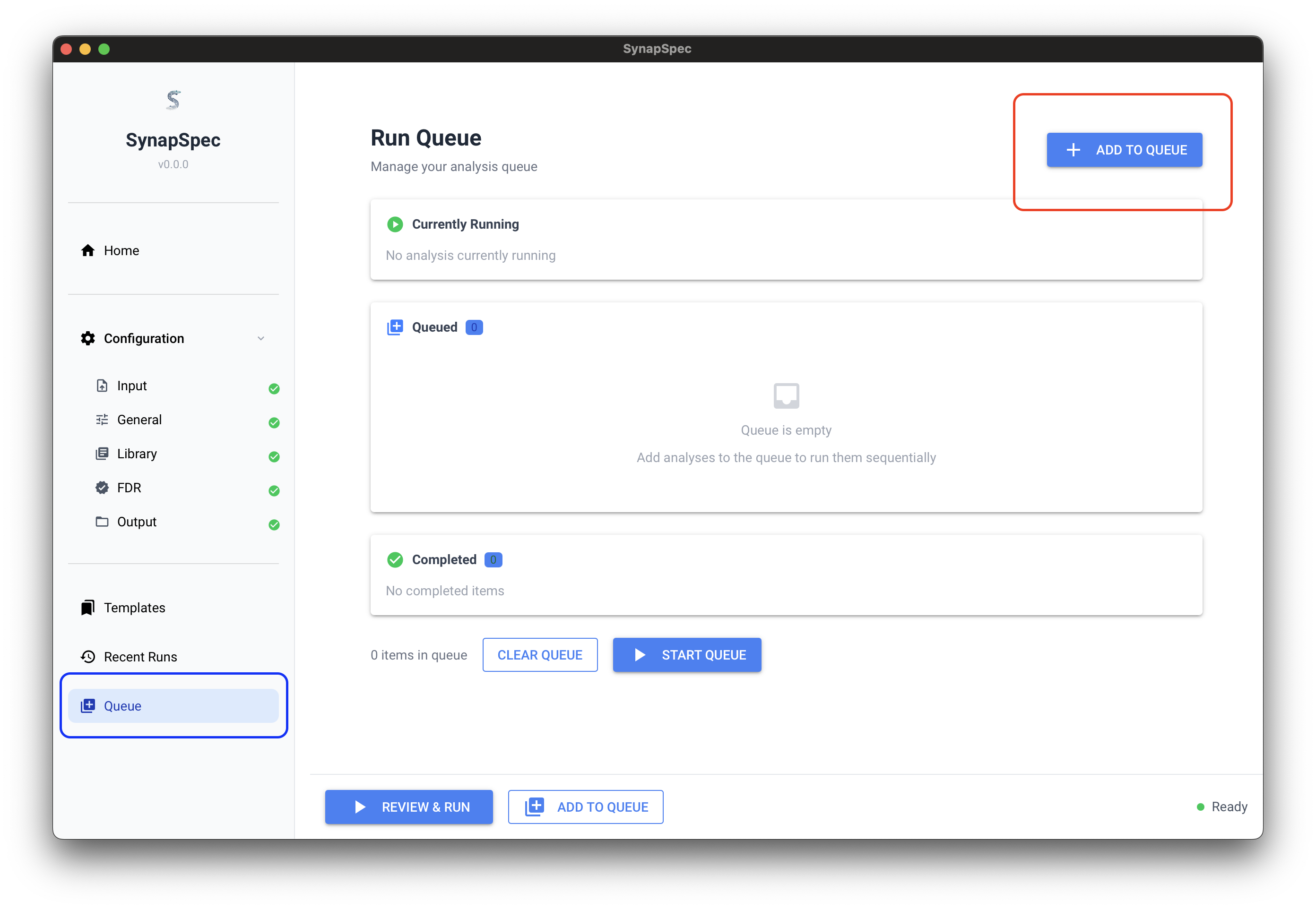This screenshot has height=909, width=1316.
Task: Open the Queue sidebar item
Action: point(173,706)
